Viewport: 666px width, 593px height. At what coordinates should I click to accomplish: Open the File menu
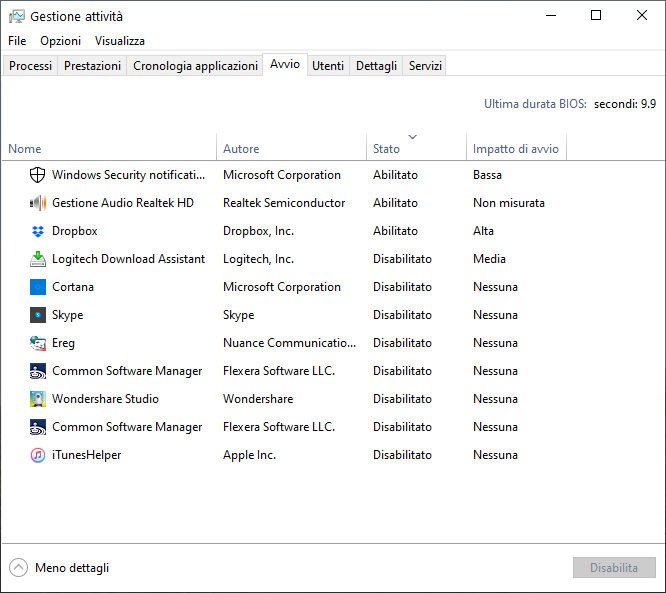(x=17, y=41)
